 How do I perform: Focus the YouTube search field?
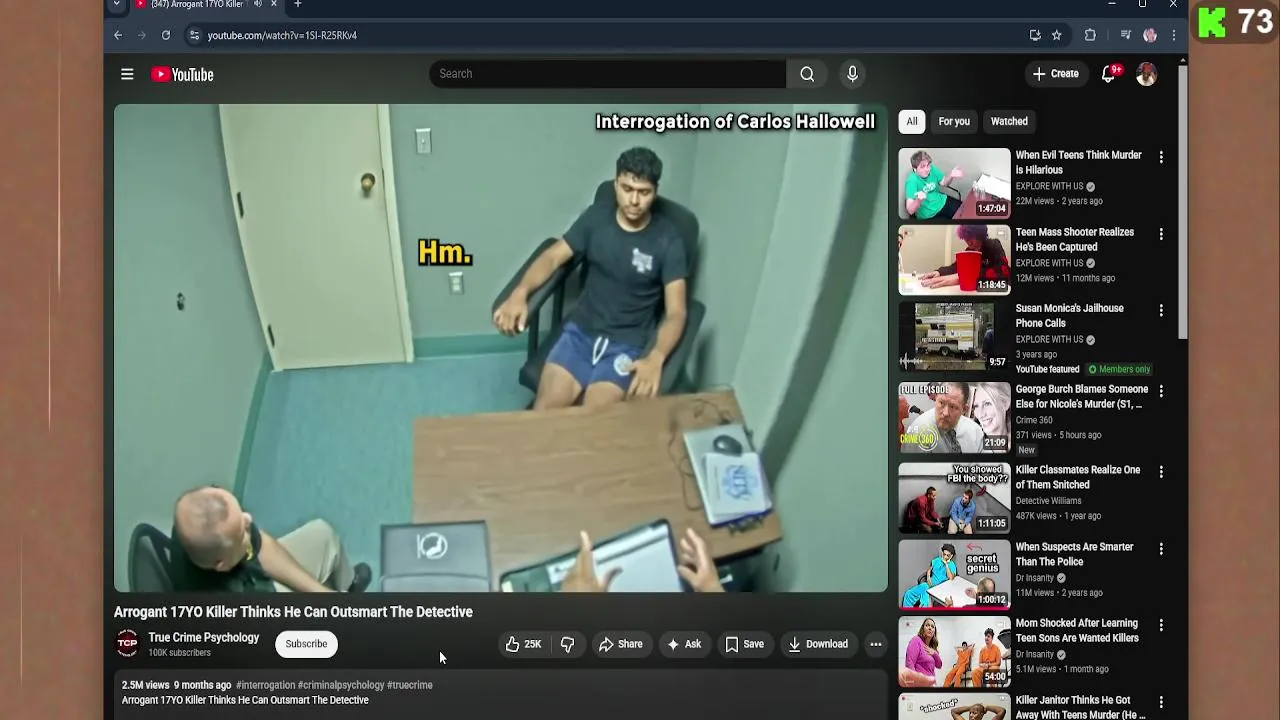[608, 74]
